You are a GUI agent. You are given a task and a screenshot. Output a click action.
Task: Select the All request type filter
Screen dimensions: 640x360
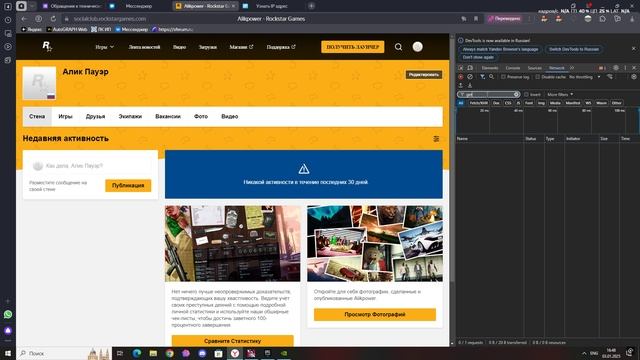point(461,103)
